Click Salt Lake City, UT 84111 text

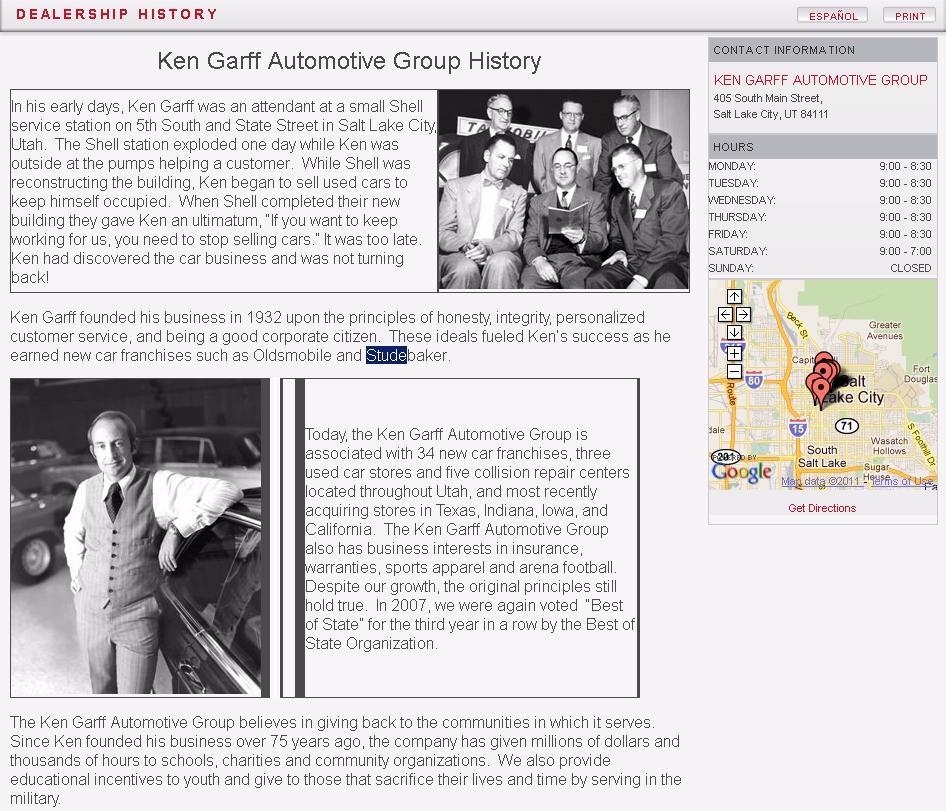tap(770, 114)
